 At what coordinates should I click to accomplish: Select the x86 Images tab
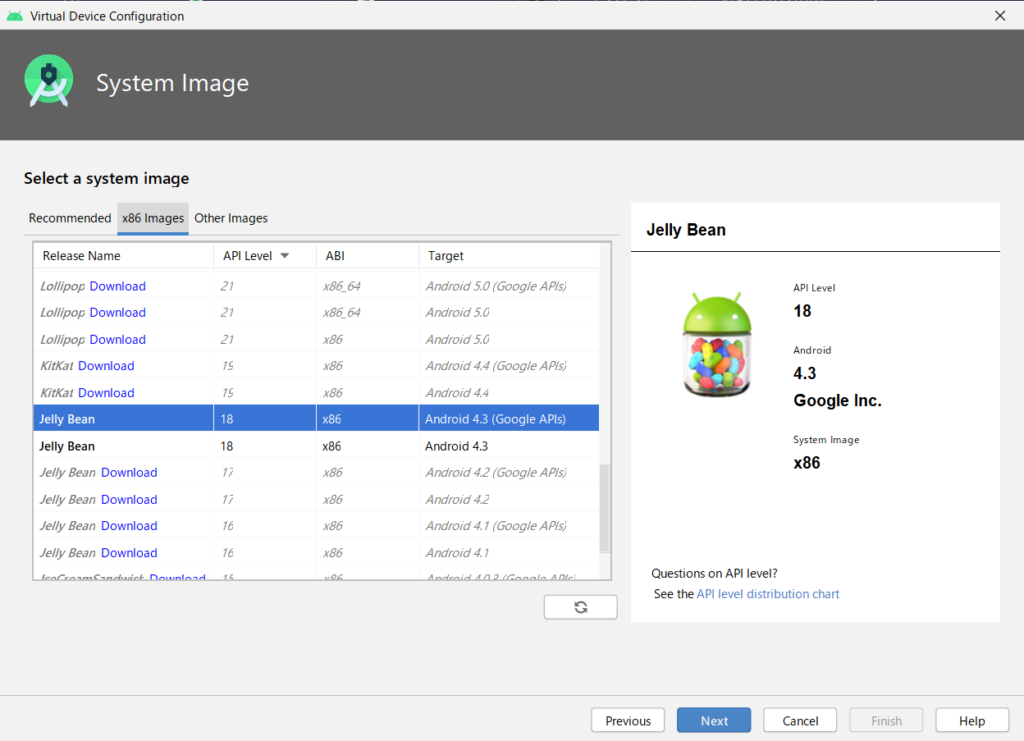(153, 218)
